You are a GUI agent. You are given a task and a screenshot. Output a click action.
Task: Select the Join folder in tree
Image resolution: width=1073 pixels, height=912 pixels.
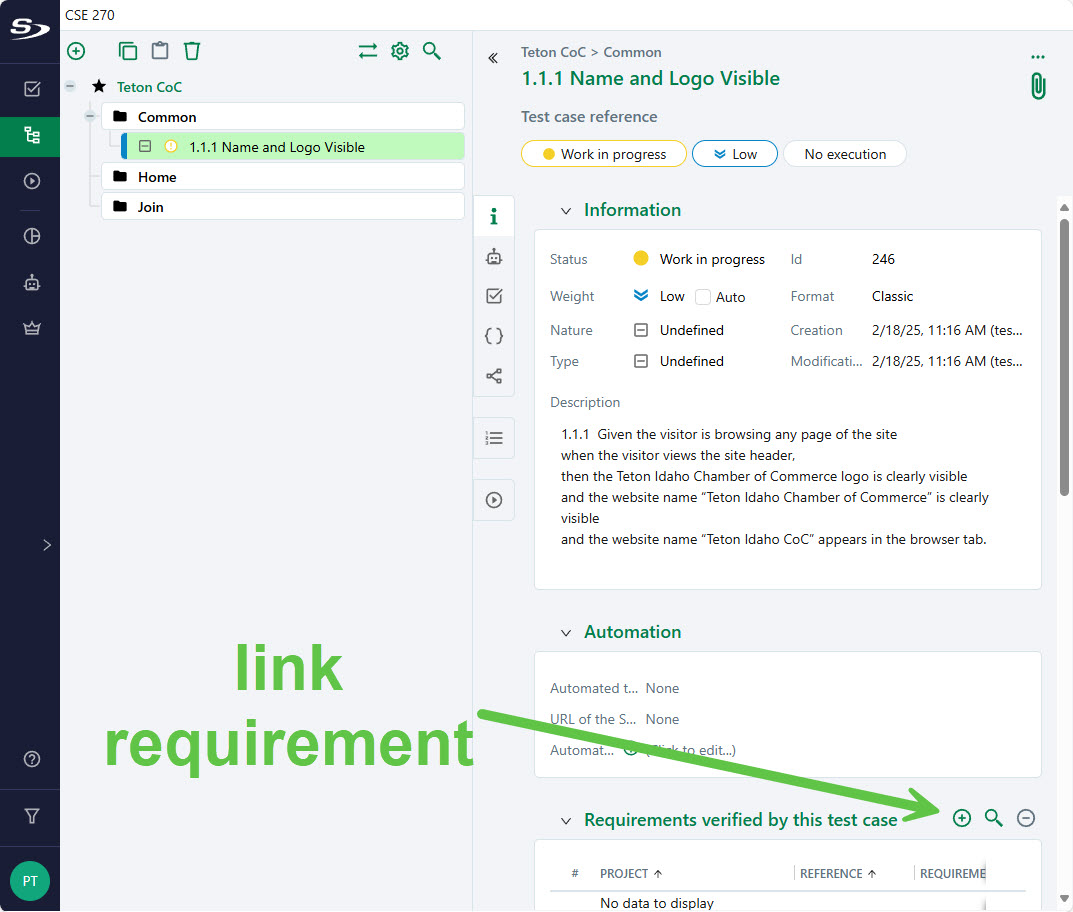pos(151,207)
